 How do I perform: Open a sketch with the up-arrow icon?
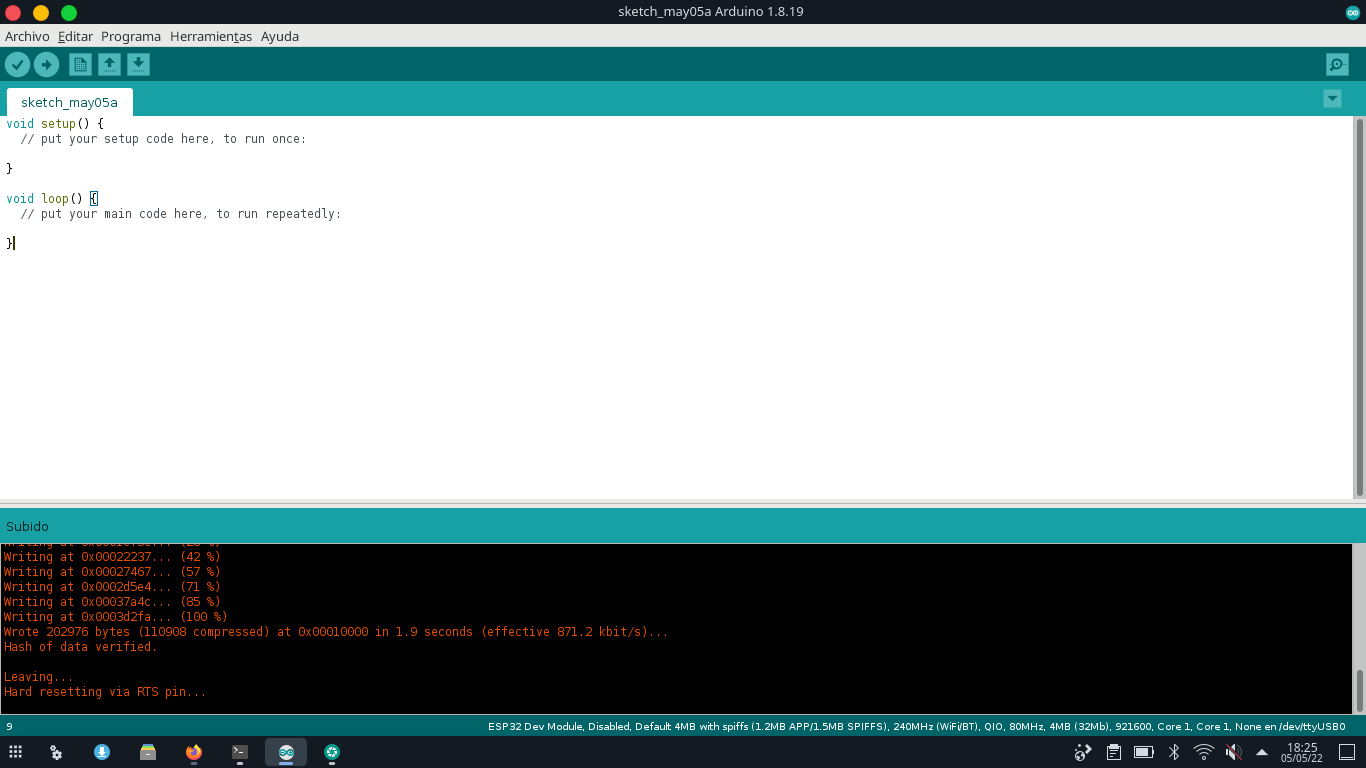[109, 65]
